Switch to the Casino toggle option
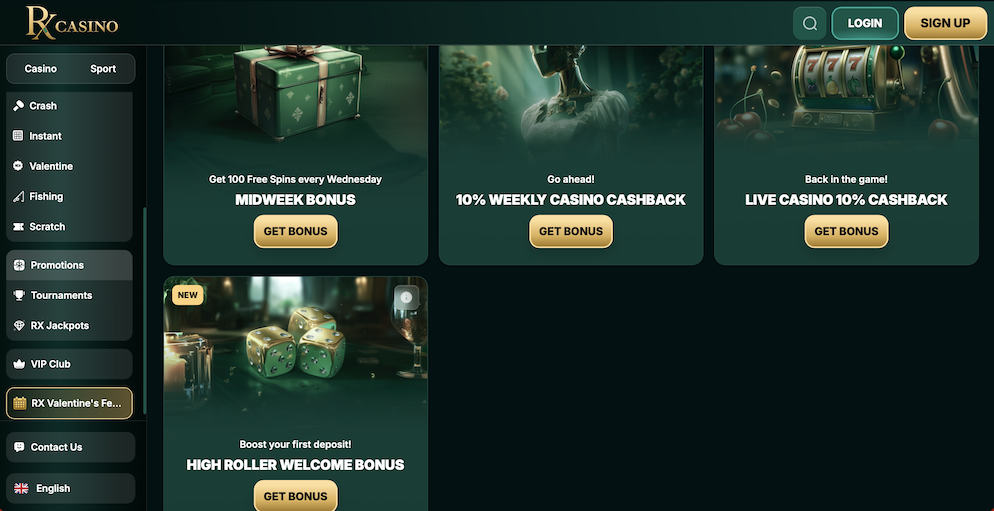The image size is (994, 511). coord(41,68)
